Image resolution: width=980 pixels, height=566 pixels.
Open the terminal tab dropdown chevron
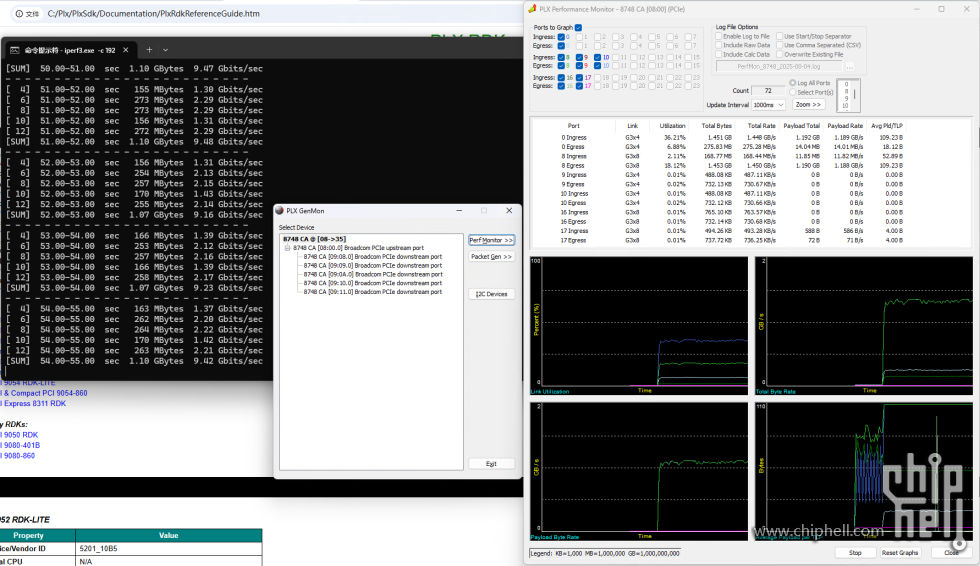pyautogui.click(x=166, y=50)
